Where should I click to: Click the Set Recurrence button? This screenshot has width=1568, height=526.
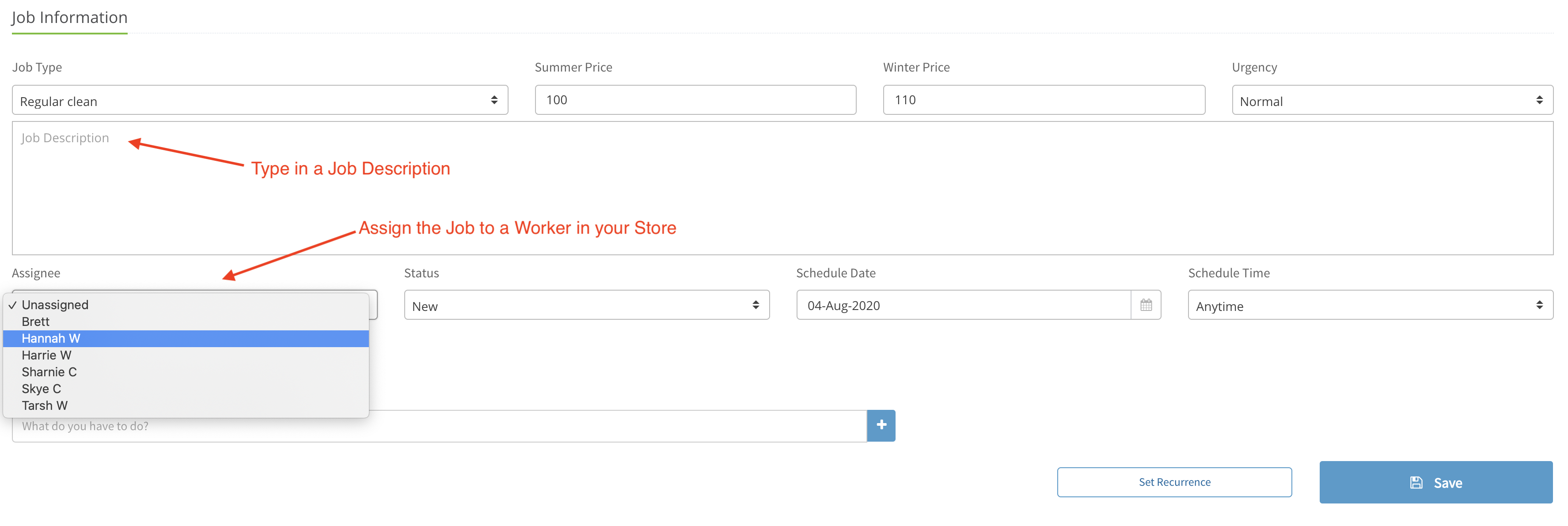click(1174, 482)
